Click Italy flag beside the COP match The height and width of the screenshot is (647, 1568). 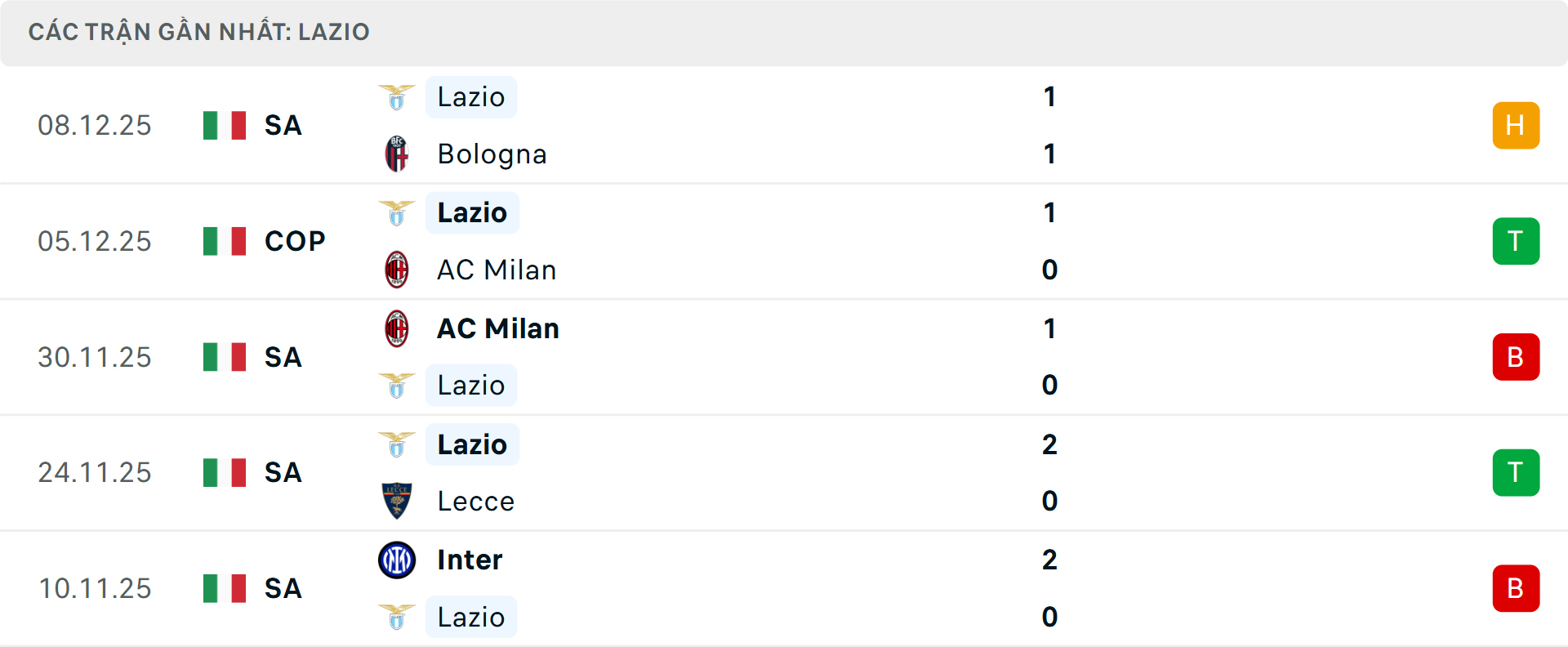(225, 241)
